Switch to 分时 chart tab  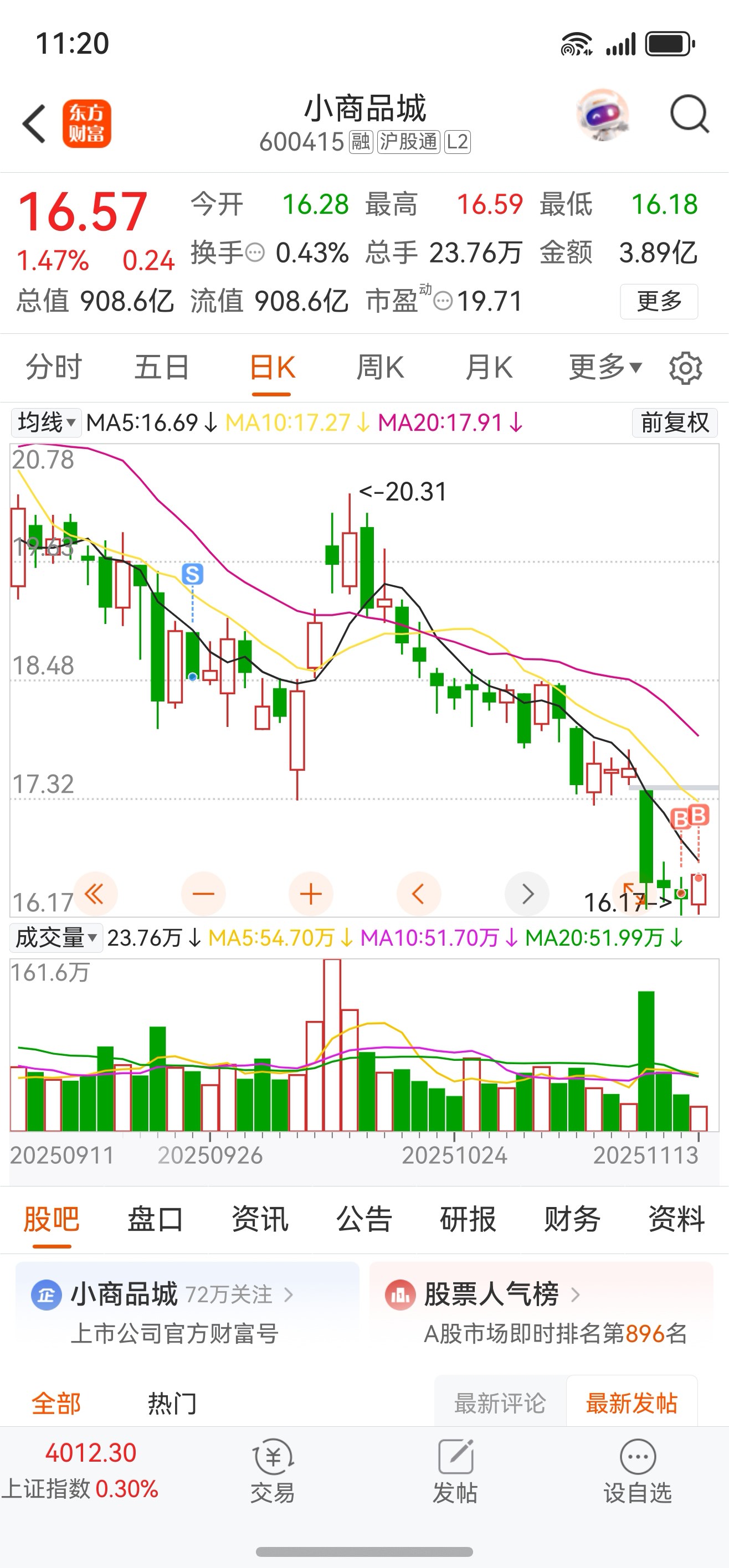pos(54,367)
